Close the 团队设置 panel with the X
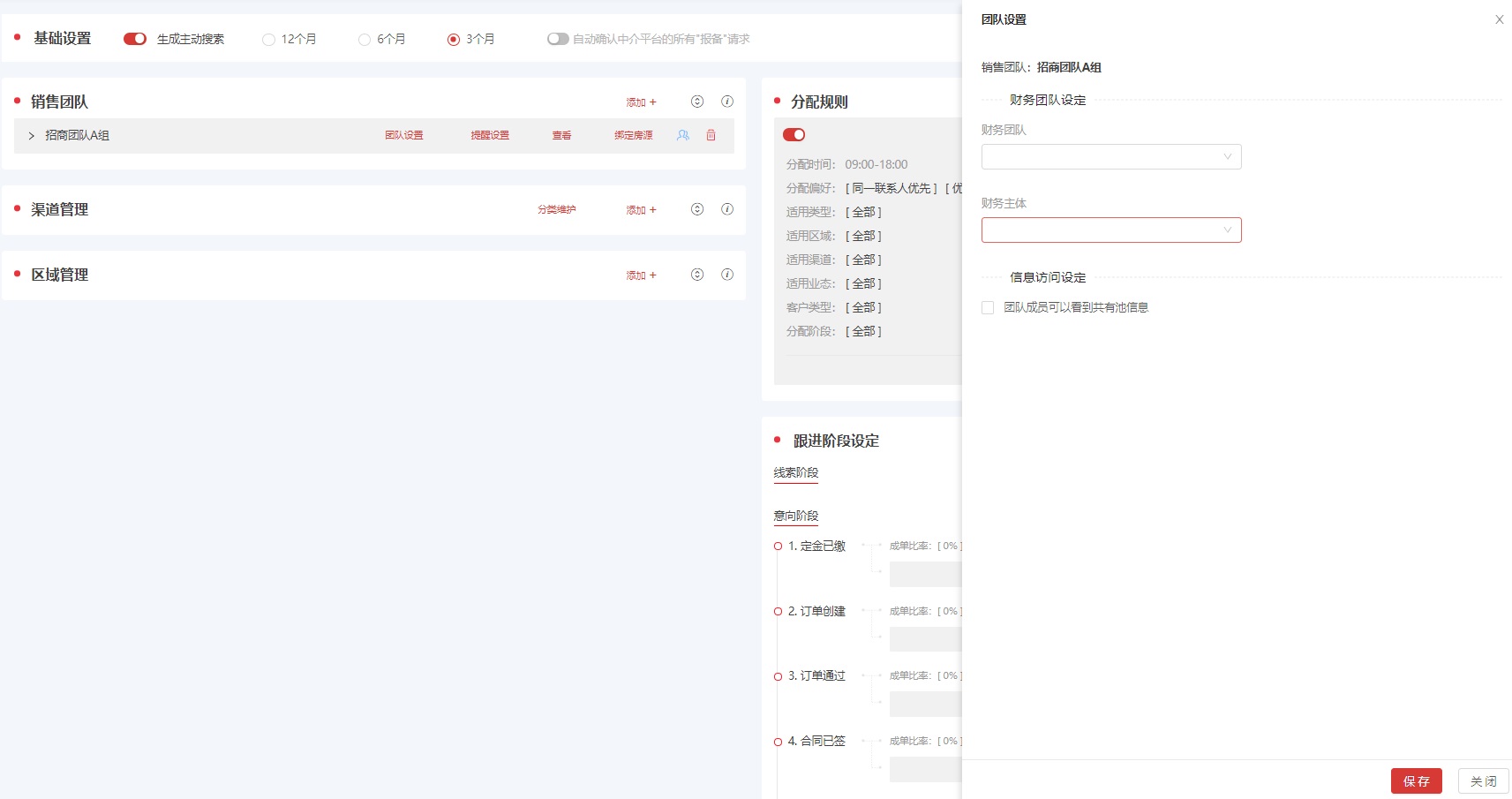 tap(1499, 19)
